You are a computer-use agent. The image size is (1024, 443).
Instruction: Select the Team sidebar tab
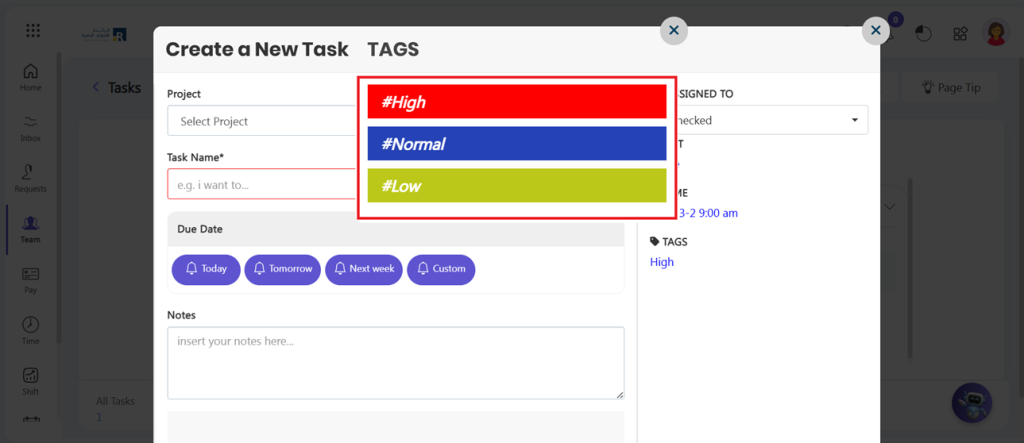(x=31, y=229)
